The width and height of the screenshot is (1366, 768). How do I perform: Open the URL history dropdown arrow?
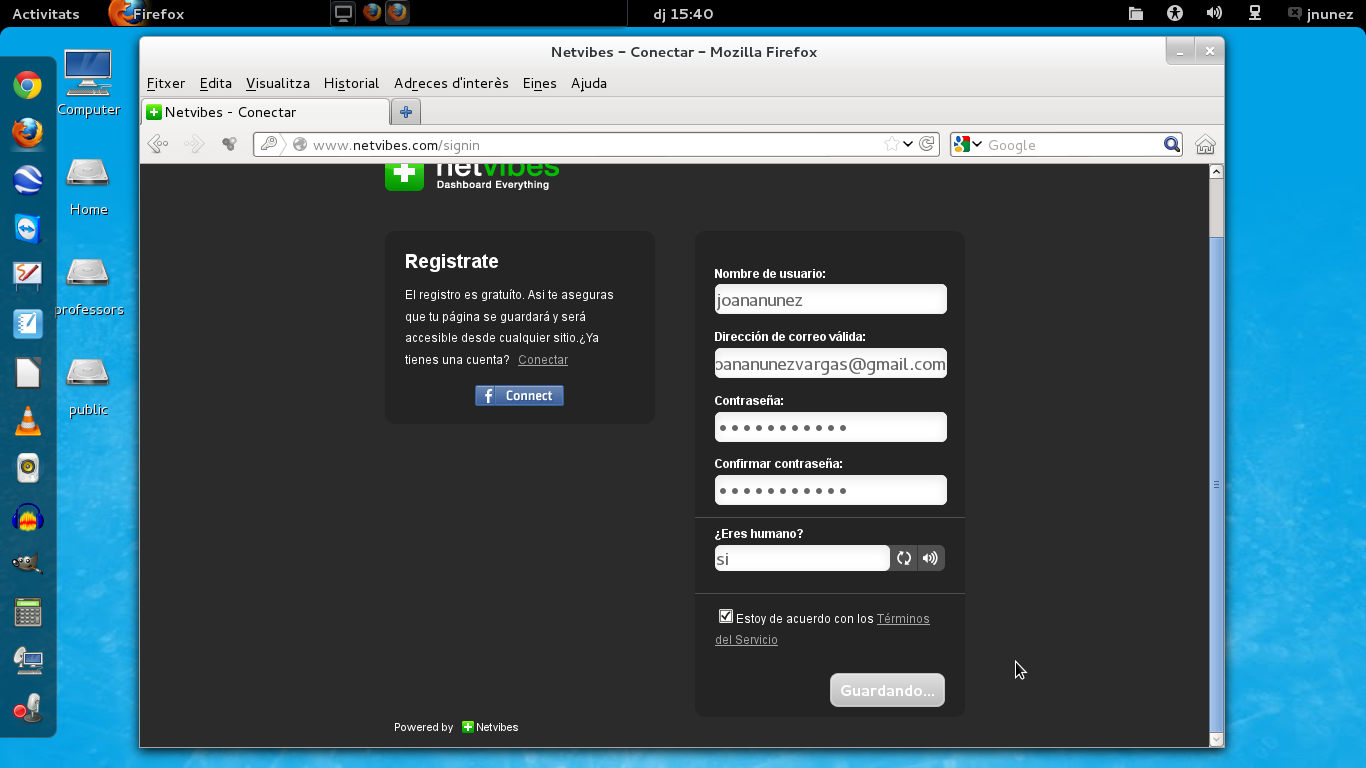click(x=908, y=144)
